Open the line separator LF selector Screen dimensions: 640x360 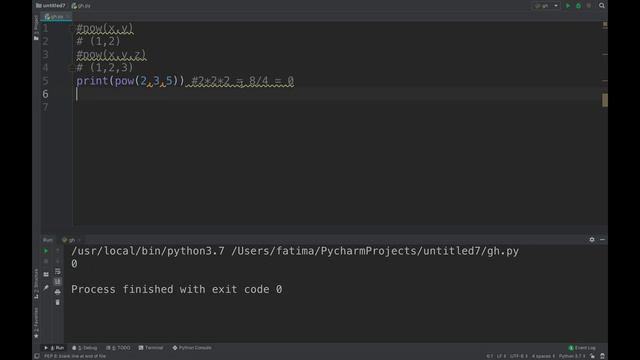click(501, 356)
